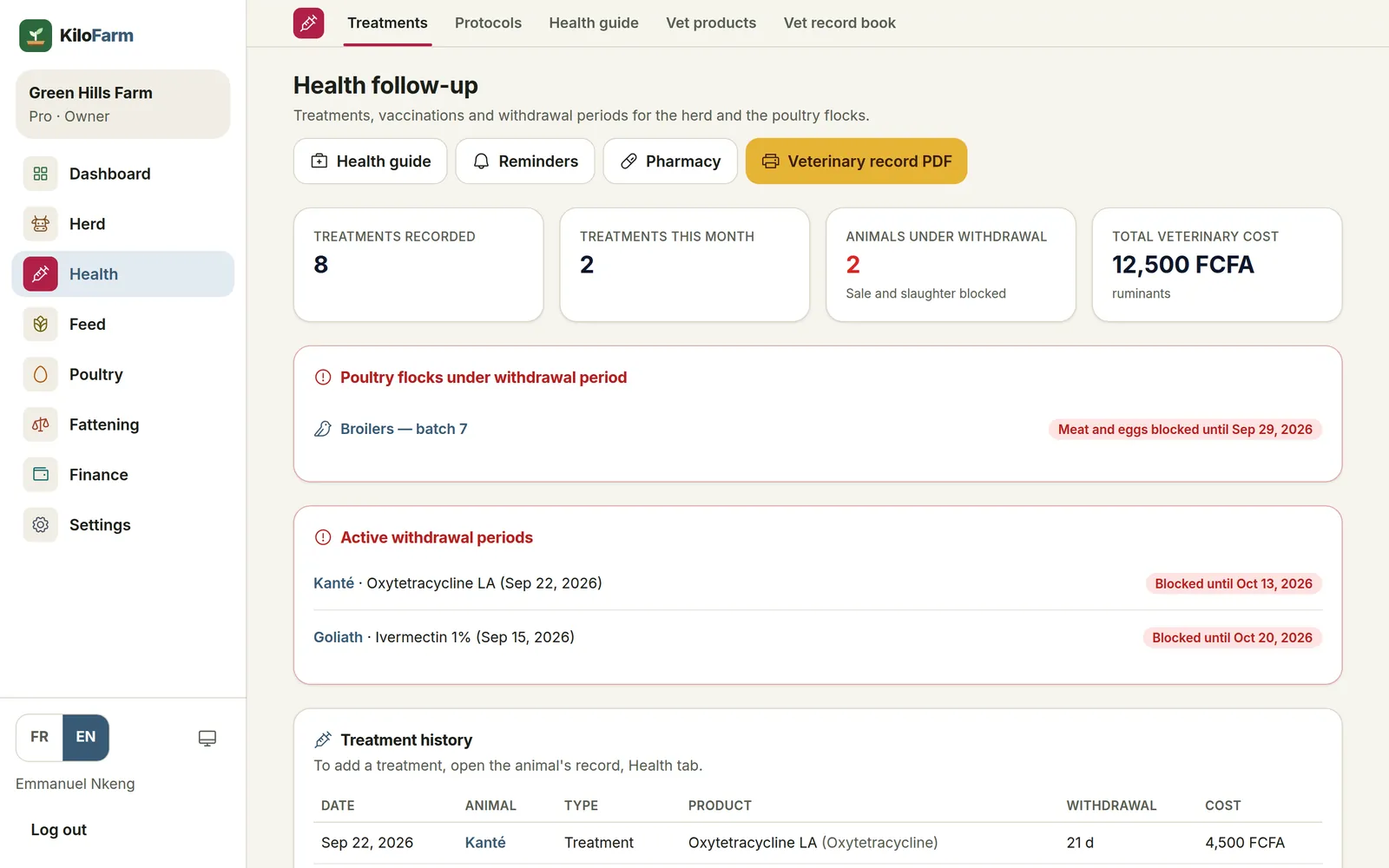Click the Treatments Recorded card
This screenshot has height=868, width=1389.
[x=418, y=265]
